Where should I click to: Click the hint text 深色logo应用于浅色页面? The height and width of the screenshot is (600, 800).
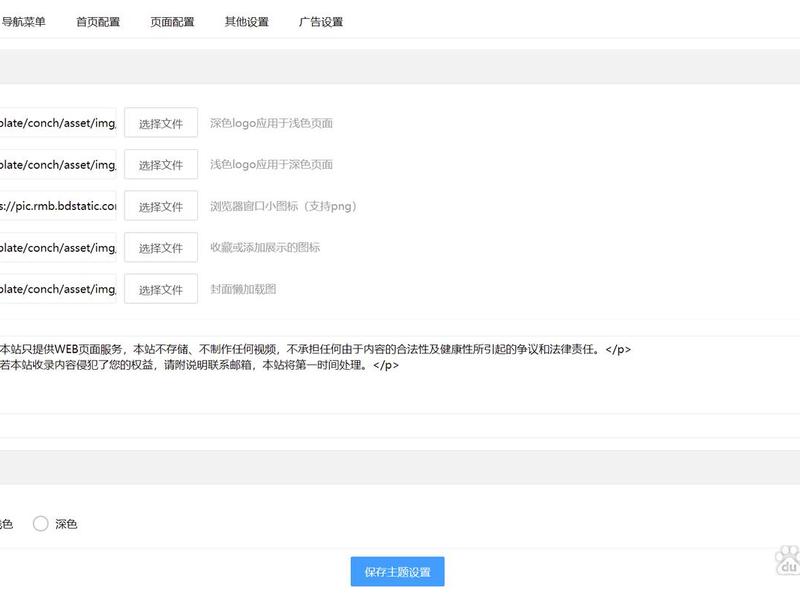(x=271, y=123)
